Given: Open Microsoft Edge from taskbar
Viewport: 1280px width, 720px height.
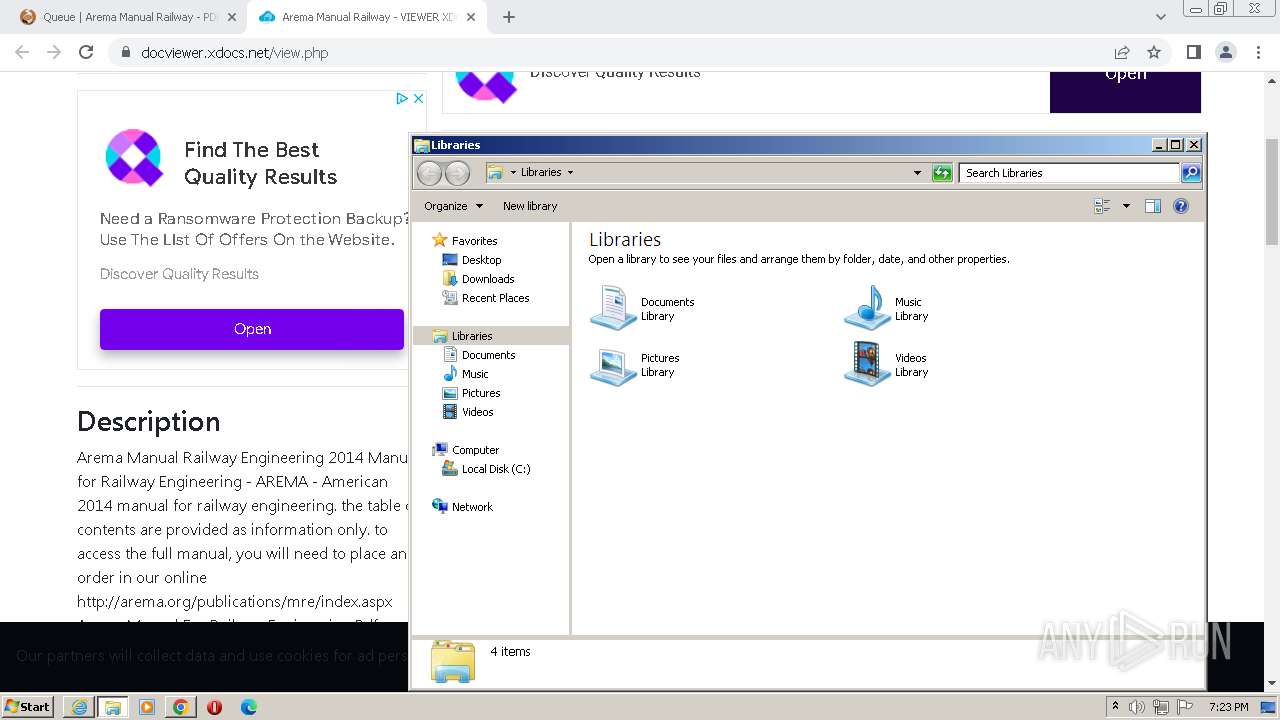Looking at the screenshot, I should pos(249,707).
